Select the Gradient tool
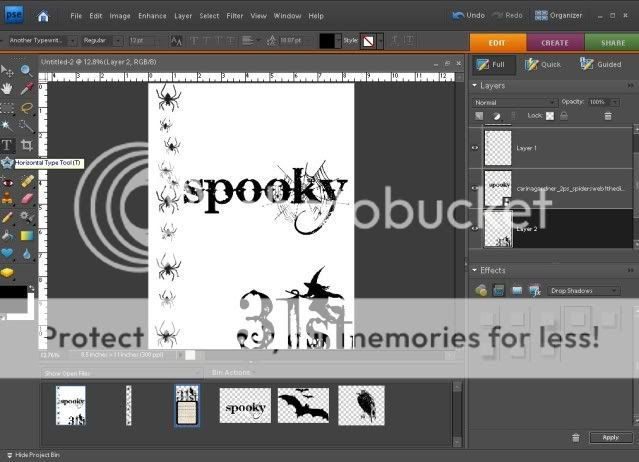 tap(26, 235)
